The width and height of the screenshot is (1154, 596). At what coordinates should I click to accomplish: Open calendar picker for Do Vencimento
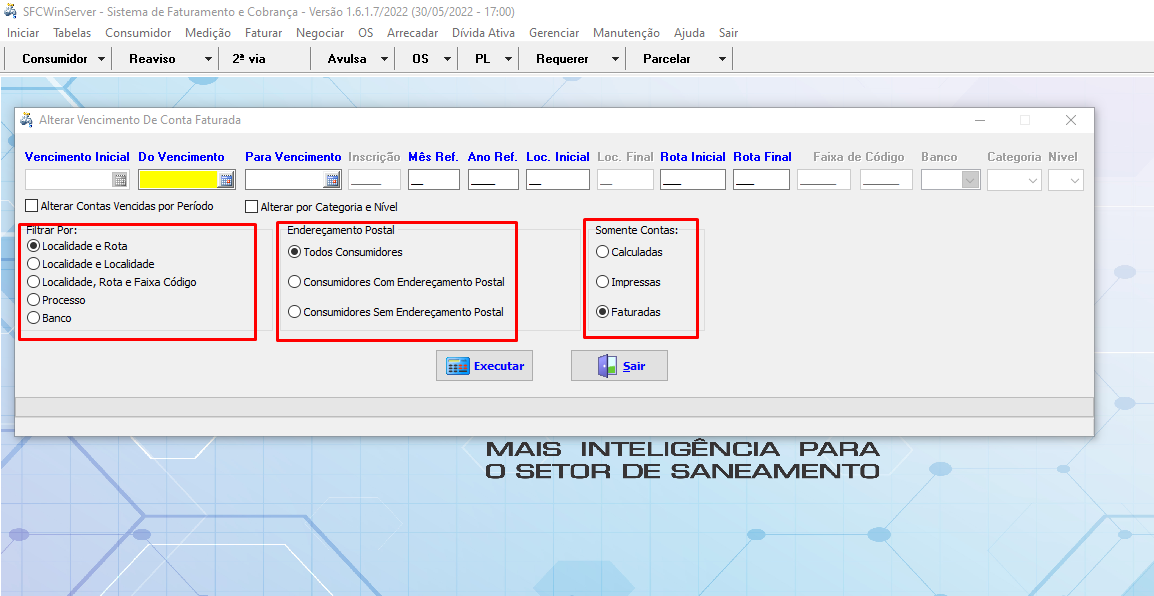click(x=226, y=180)
